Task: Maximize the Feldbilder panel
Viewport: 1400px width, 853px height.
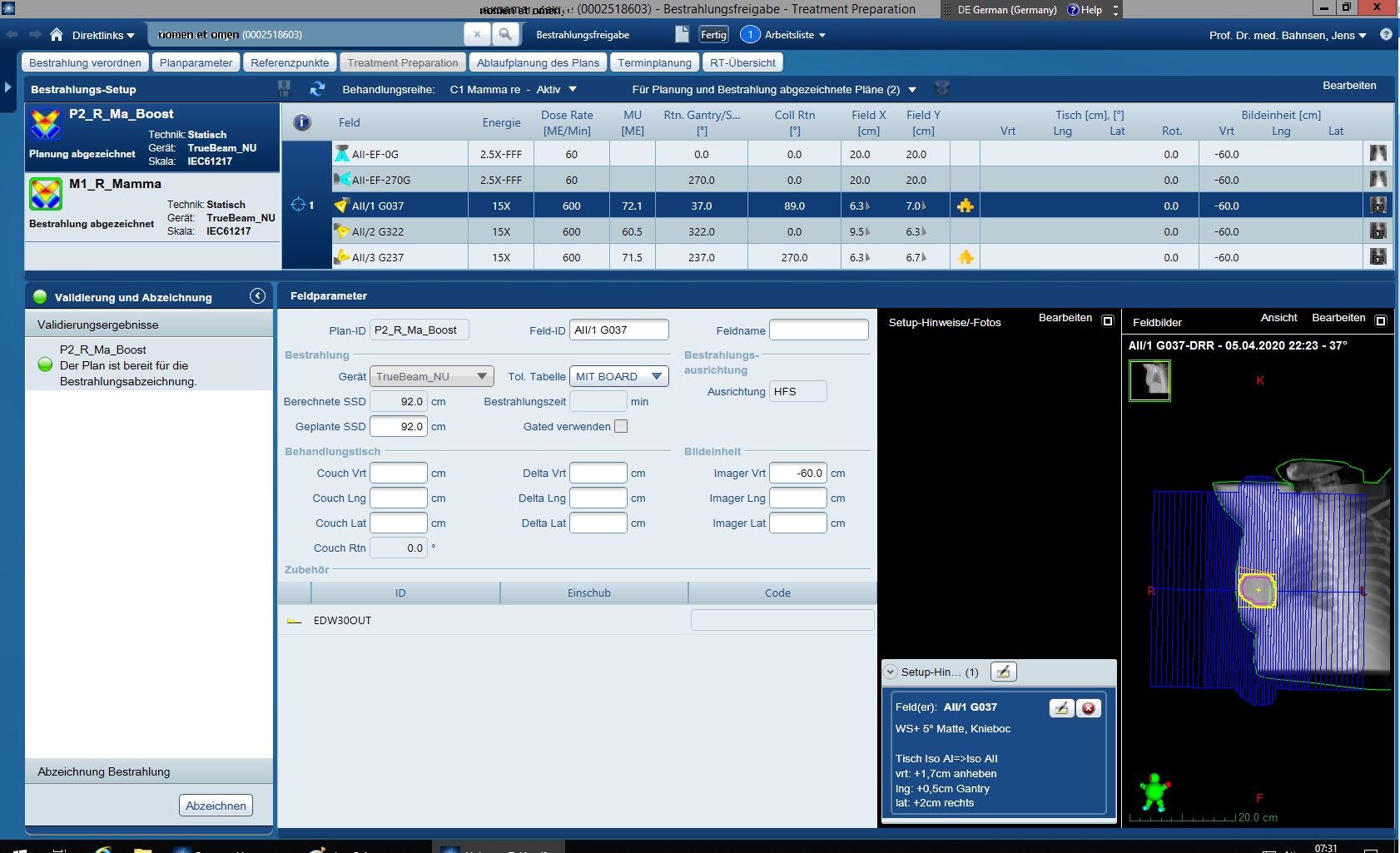Action: (1381, 321)
